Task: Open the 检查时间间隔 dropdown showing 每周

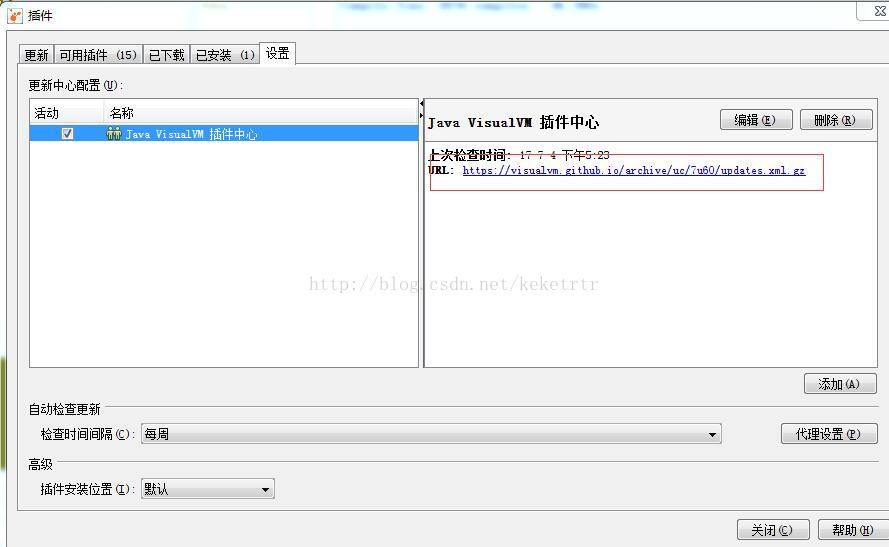Action: pos(431,434)
